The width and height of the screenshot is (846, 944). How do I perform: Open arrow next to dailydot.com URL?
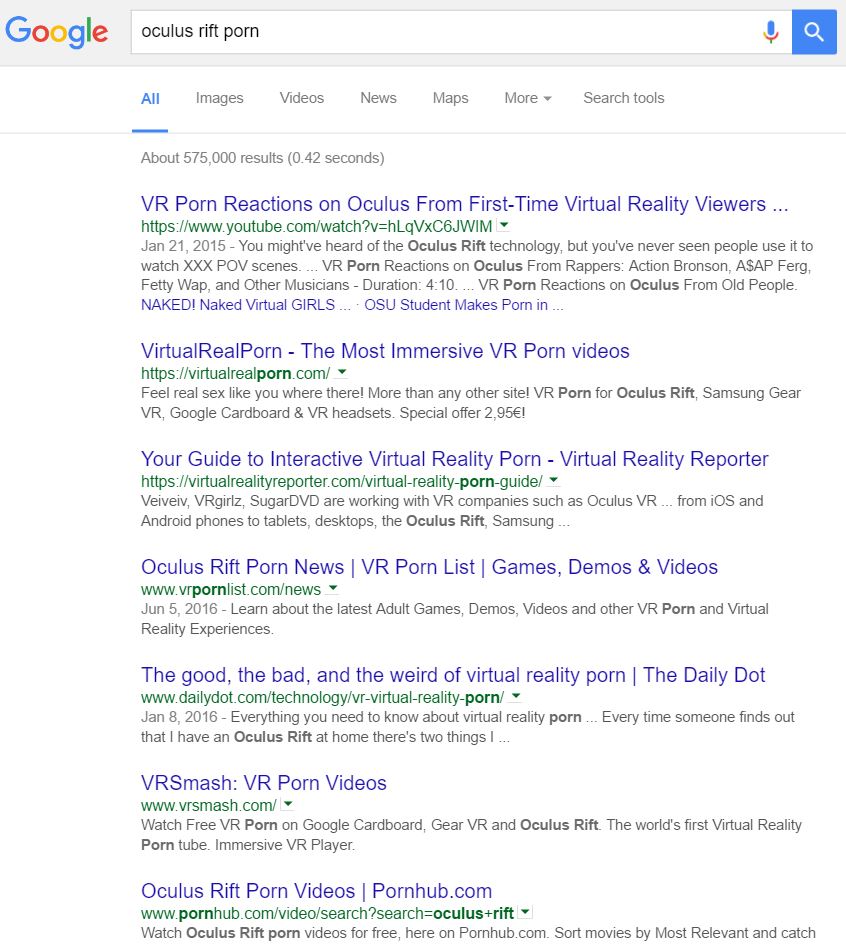515,697
